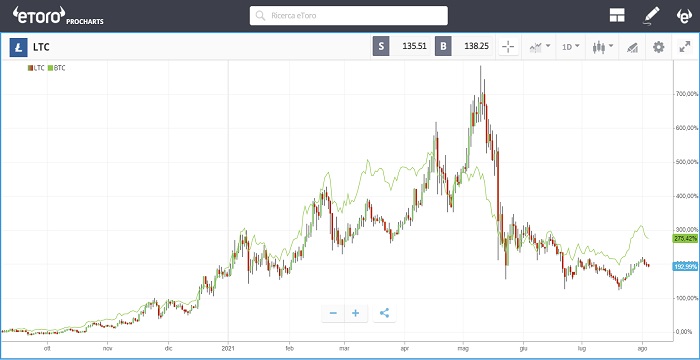This screenshot has height=360, width=700.
Task: Click the buy price 138.25
Action: (475, 46)
